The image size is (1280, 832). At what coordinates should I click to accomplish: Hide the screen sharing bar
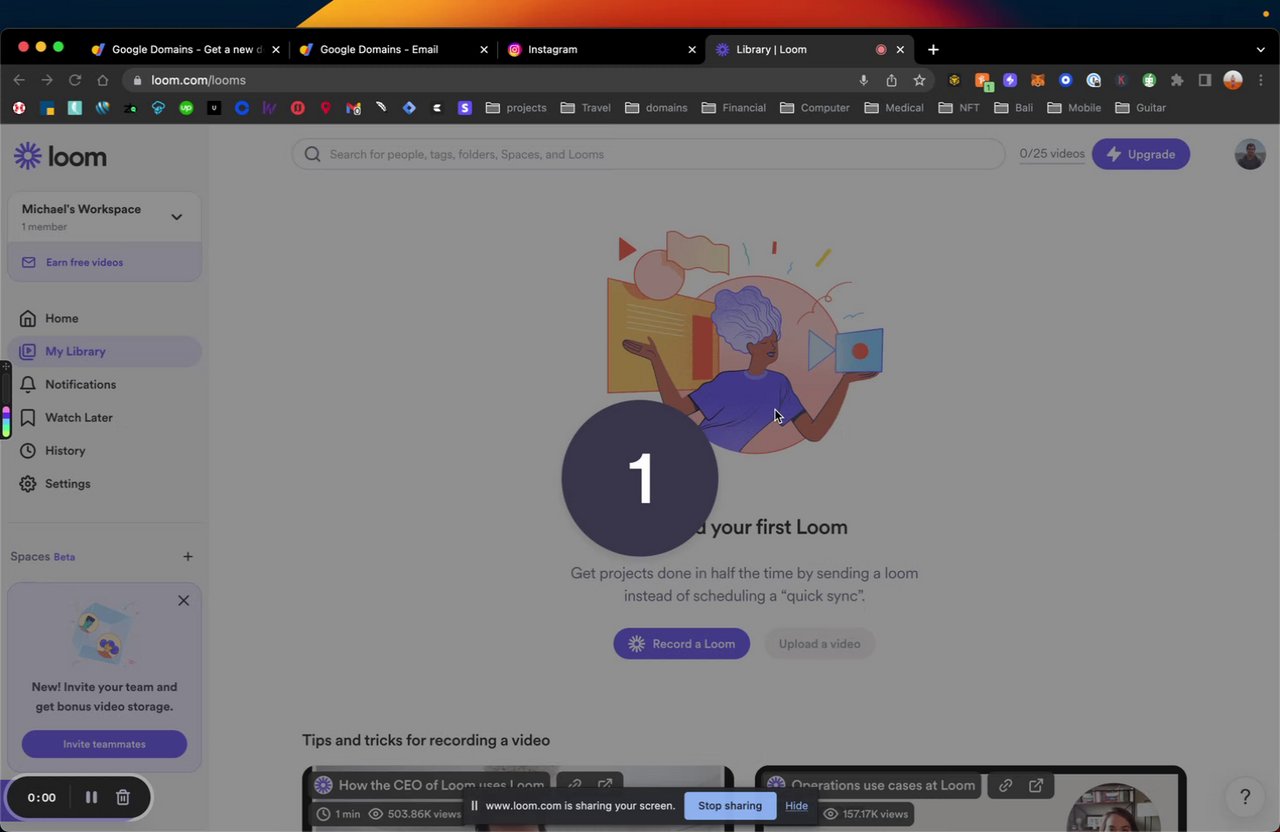tap(797, 806)
